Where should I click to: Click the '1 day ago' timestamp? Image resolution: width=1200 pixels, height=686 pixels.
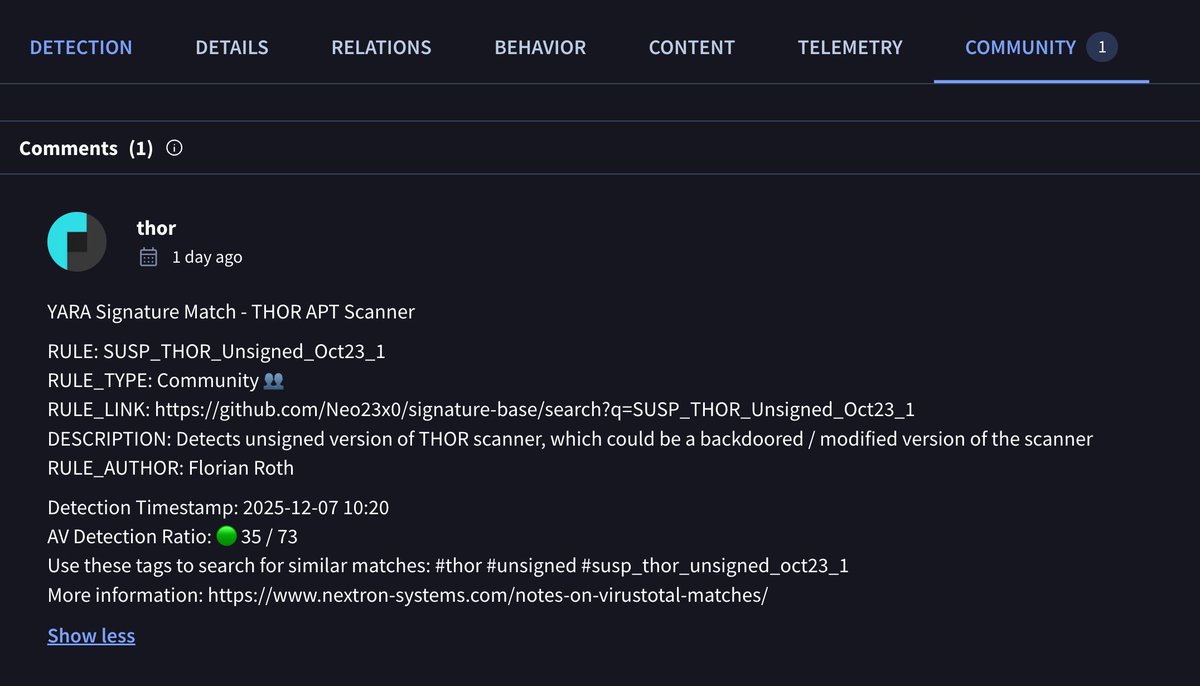pyautogui.click(x=207, y=257)
